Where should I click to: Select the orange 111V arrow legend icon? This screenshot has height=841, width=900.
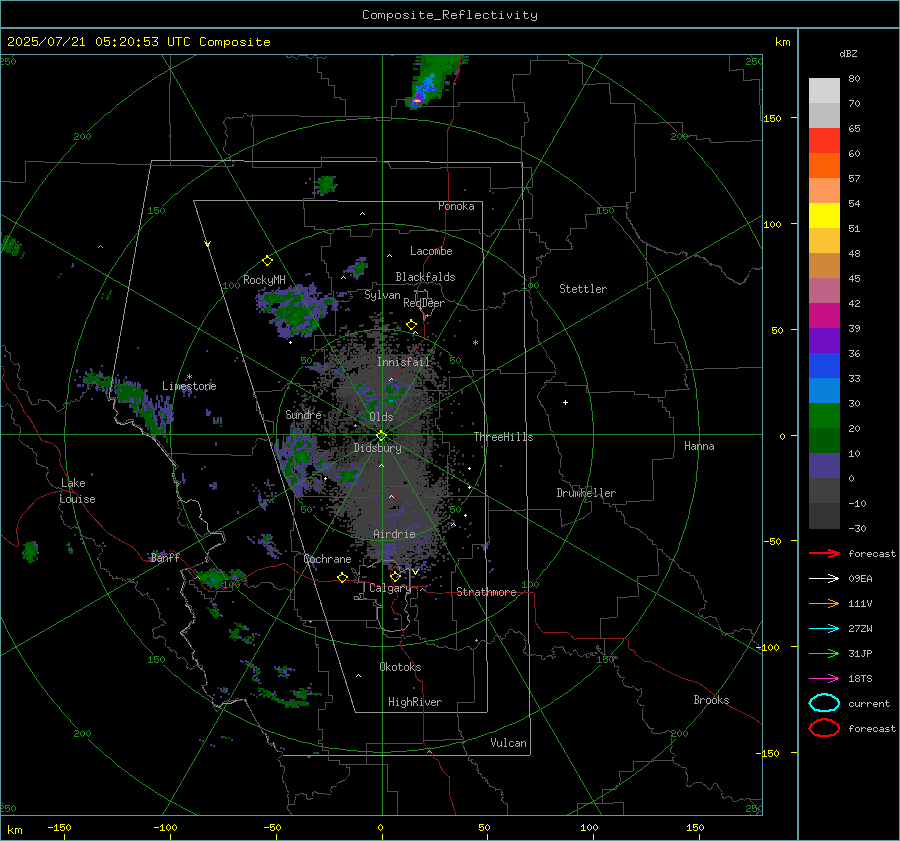pyautogui.click(x=824, y=603)
